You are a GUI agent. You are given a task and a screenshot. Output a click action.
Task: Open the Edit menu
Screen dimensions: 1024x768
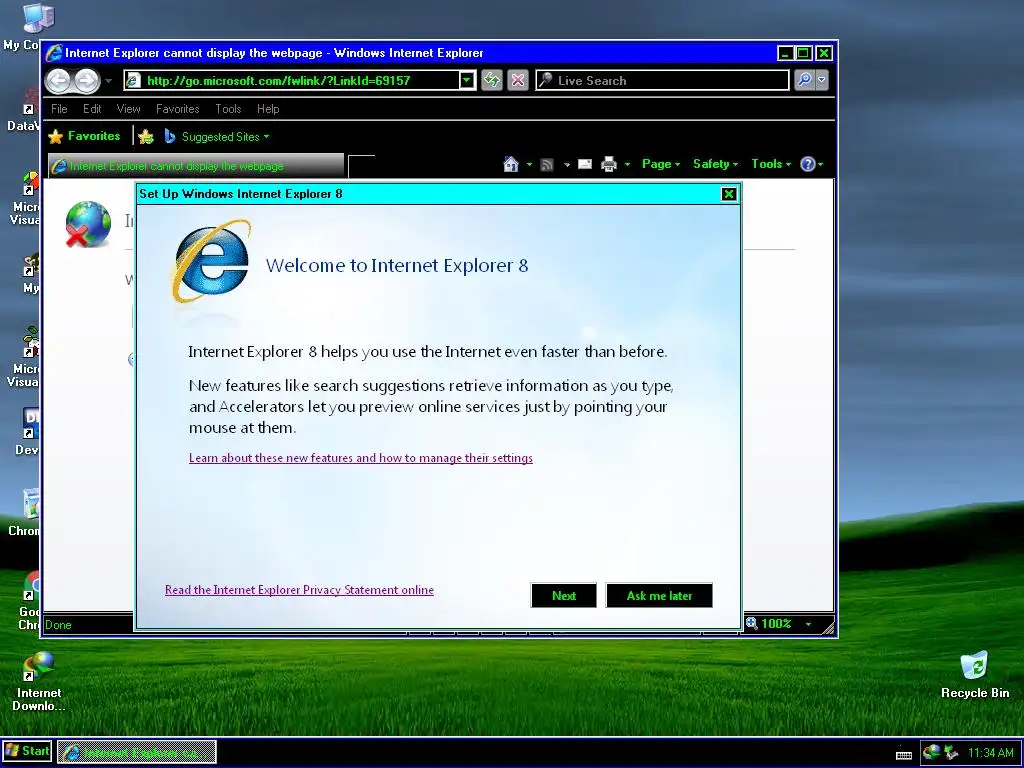click(x=92, y=109)
